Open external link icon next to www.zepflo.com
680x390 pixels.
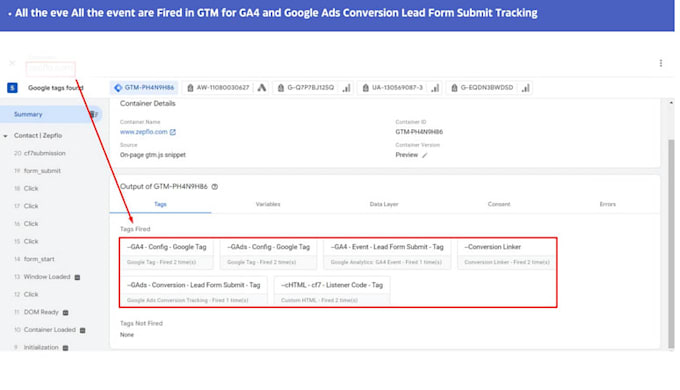coord(173,132)
